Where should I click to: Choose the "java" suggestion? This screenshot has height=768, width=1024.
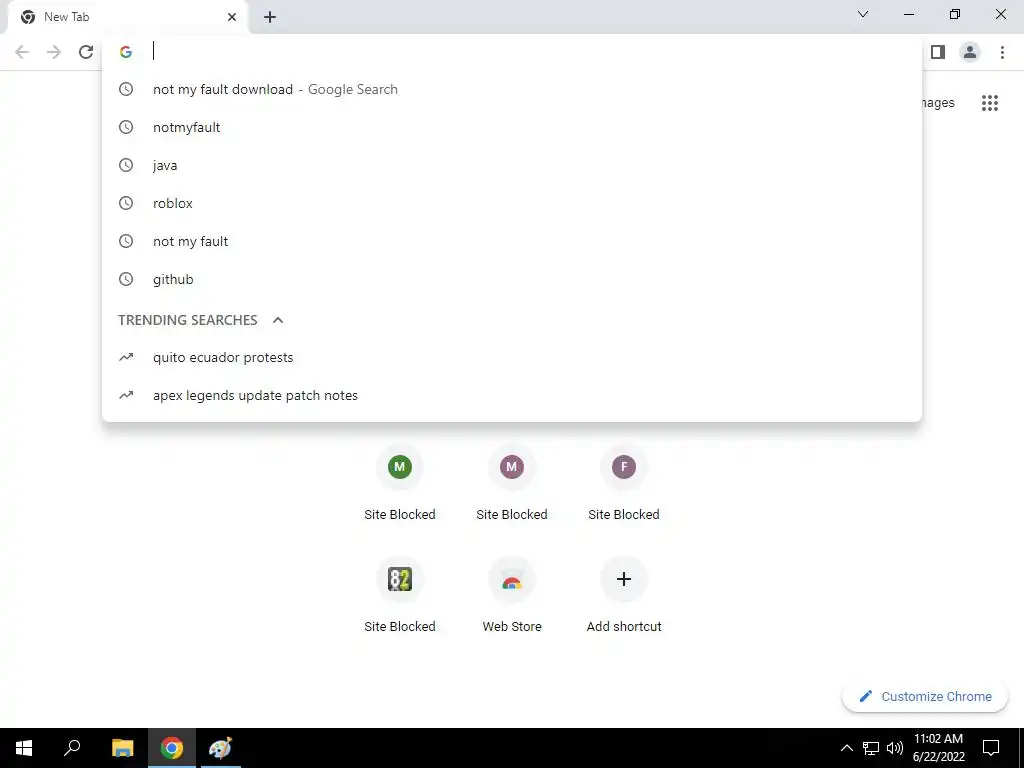pyautogui.click(x=512, y=165)
